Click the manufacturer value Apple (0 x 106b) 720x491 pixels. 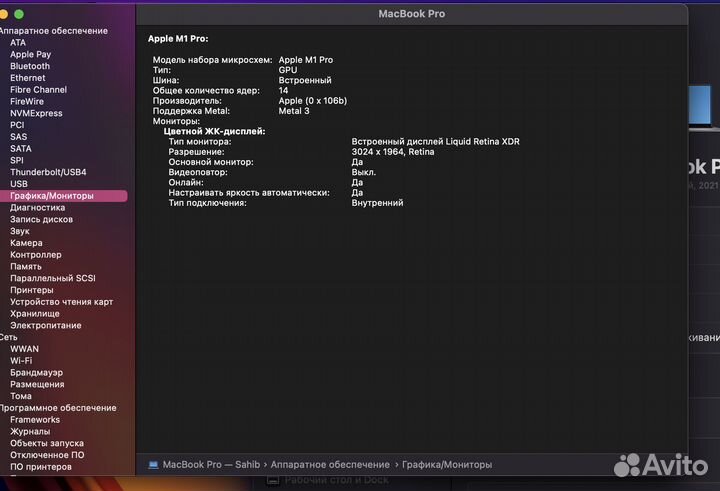point(313,101)
